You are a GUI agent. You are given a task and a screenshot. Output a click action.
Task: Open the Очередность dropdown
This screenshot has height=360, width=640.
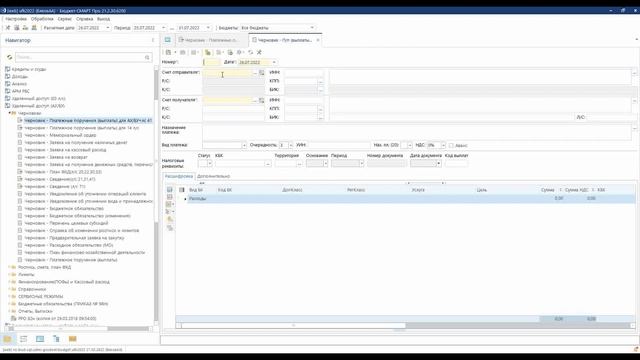pyautogui.click(x=291, y=145)
